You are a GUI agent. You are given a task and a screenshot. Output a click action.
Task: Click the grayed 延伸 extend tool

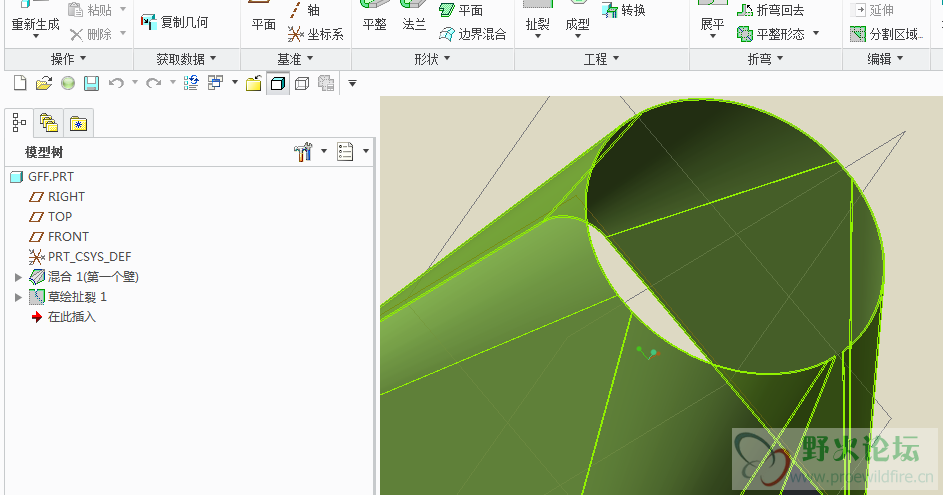(872, 10)
